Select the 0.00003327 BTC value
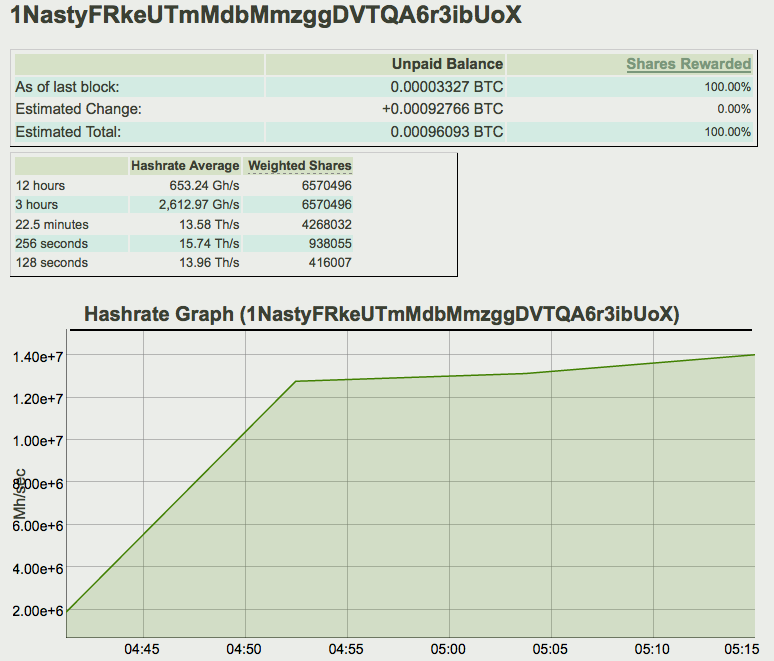Image resolution: width=774 pixels, height=661 pixels. click(447, 87)
